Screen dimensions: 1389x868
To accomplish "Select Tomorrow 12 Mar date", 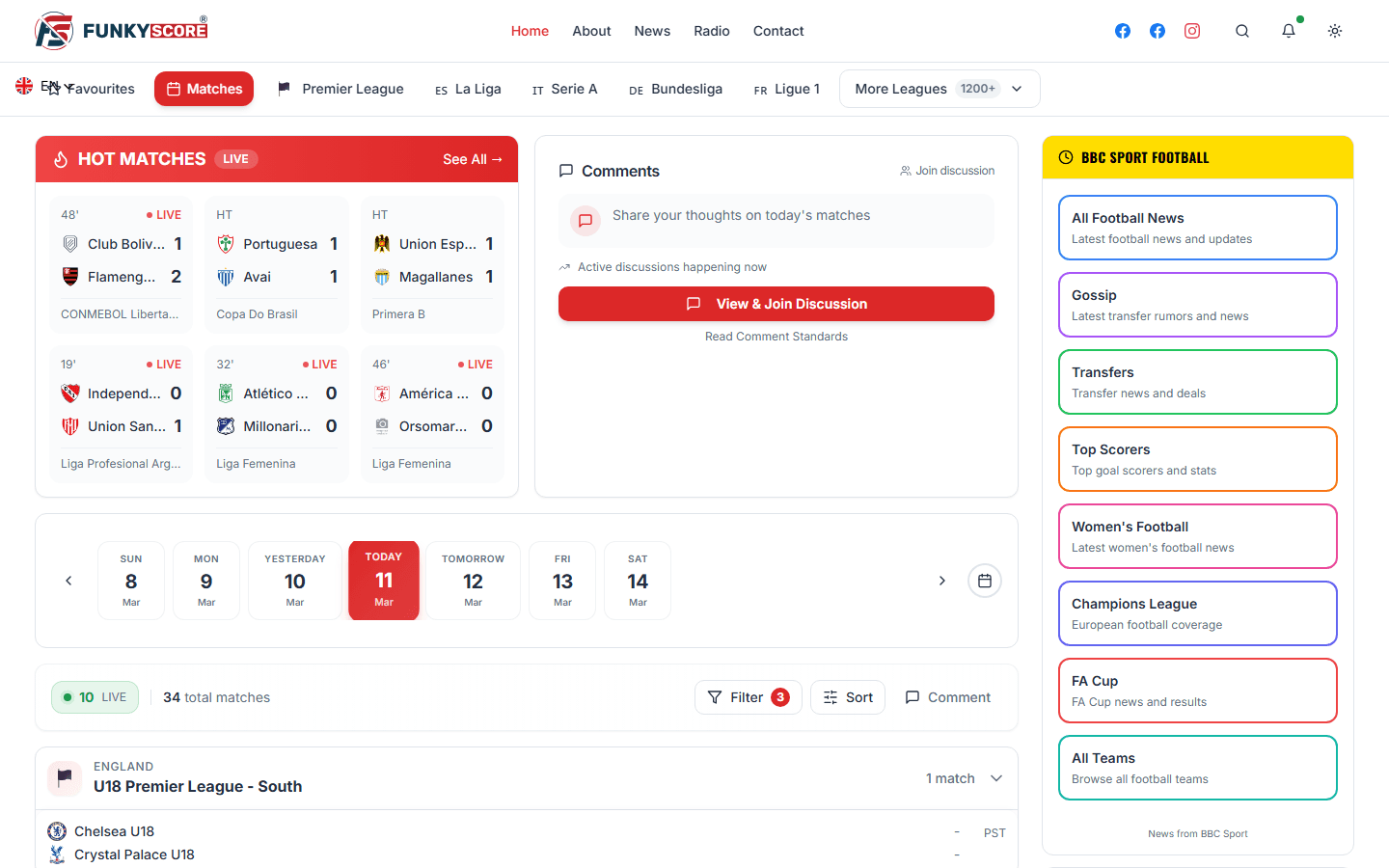I will pos(473,581).
